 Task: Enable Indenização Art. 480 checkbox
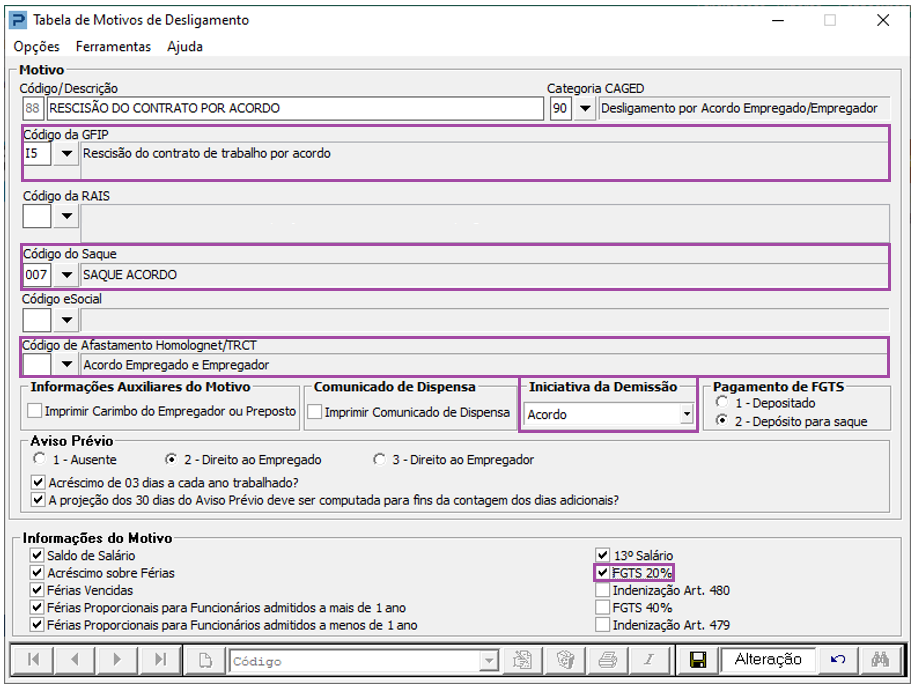(x=602, y=590)
